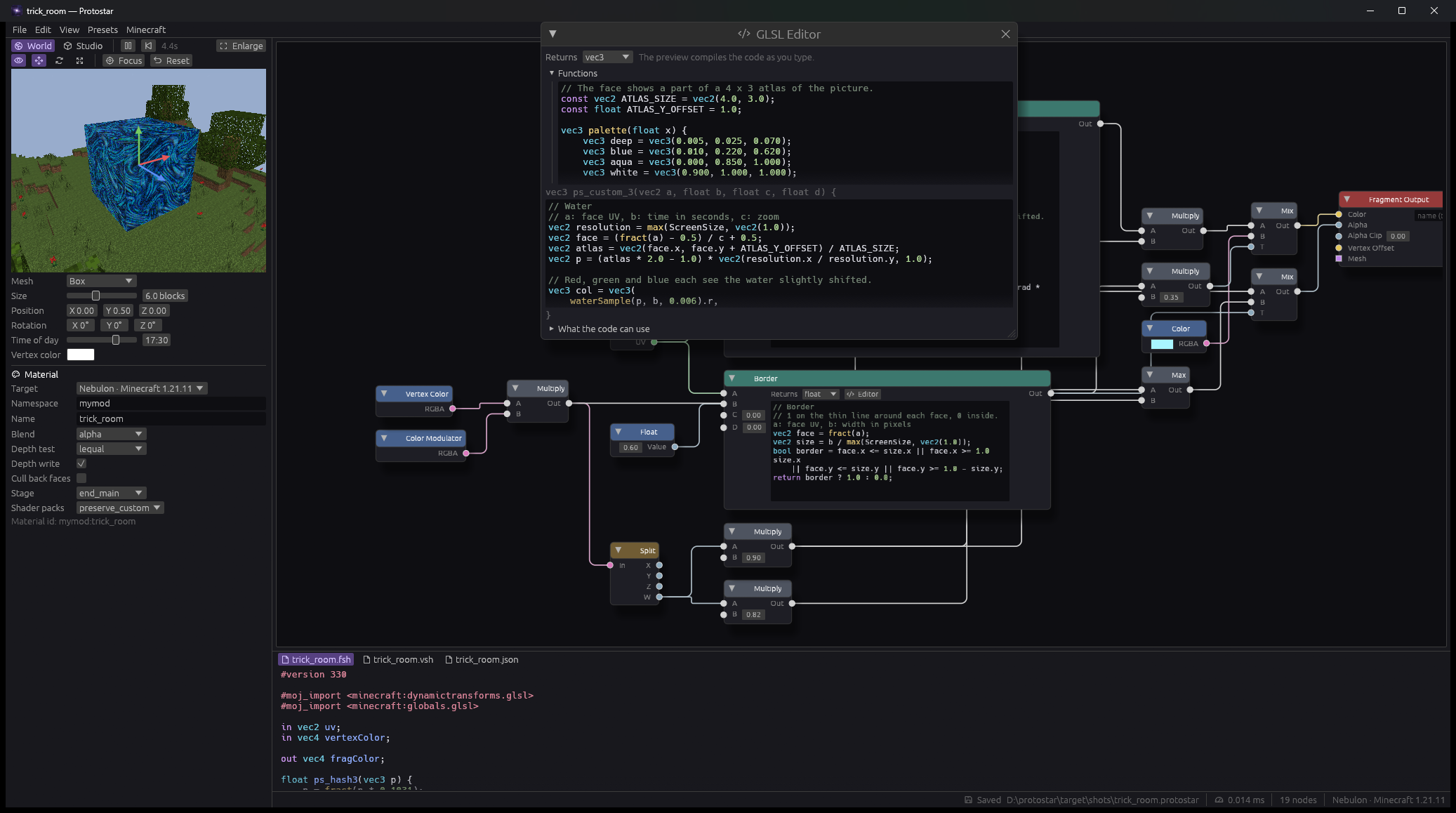The height and width of the screenshot is (813, 1456).
Task: Select the move gizmo tool icon
Action: pyautogui.click(x=39, y=60)
